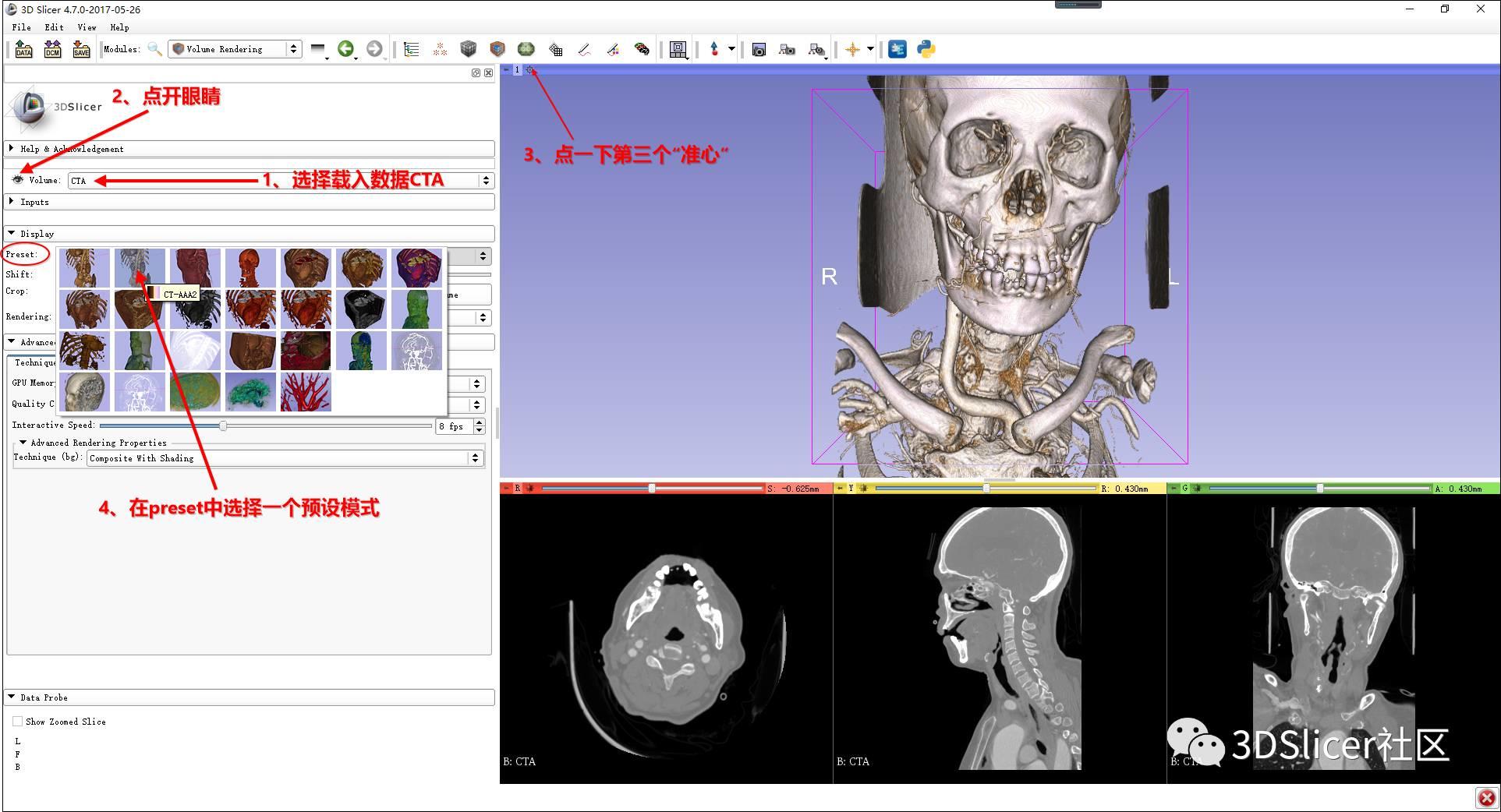
Task: Collapse the Data Probe section
Action: point(250,697)
